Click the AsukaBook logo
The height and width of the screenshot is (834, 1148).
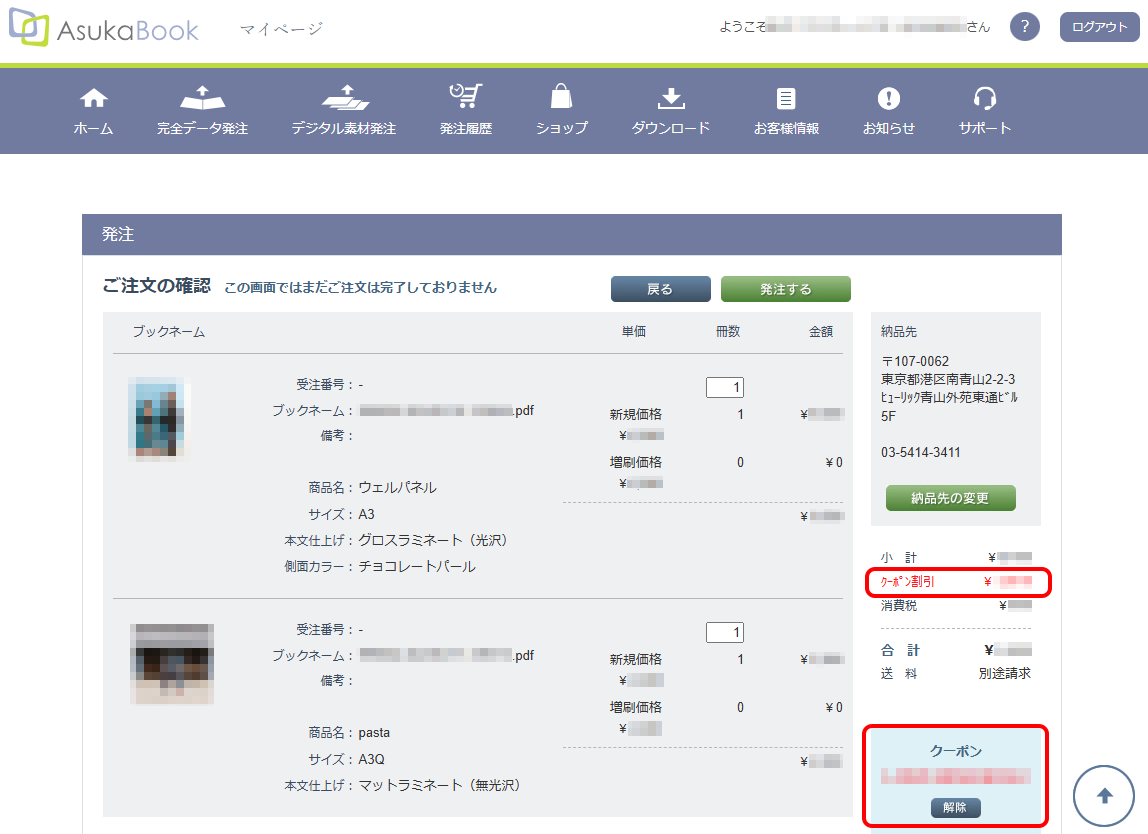coord(104,28)
